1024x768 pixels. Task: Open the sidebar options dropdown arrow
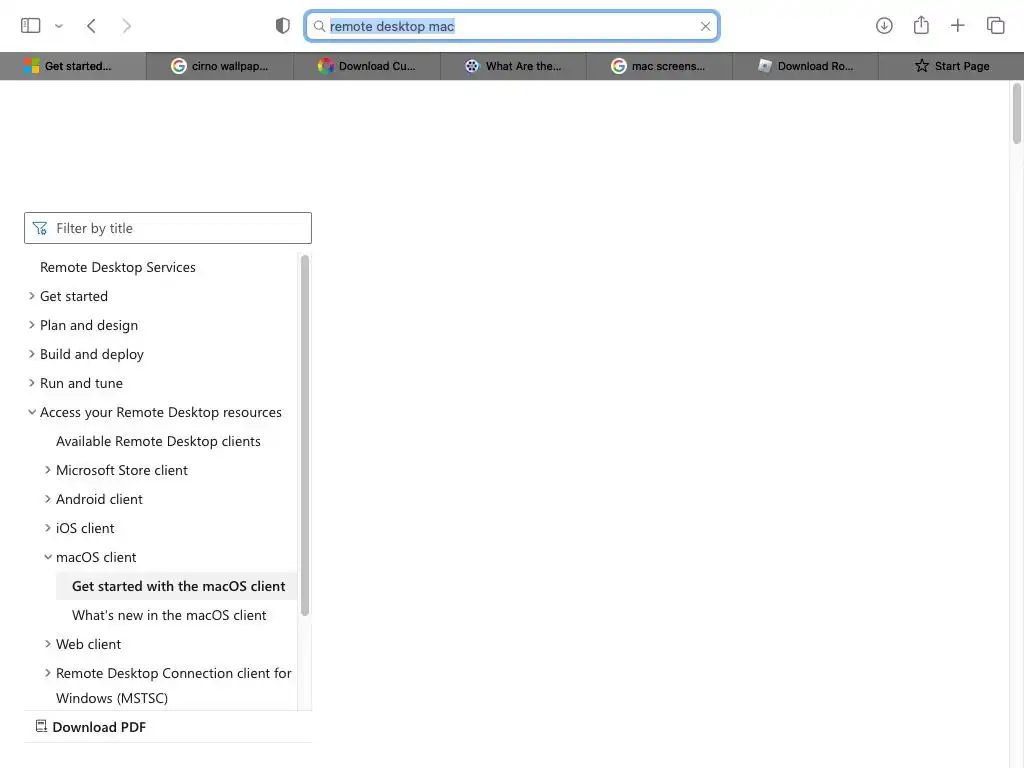(59, 26)
